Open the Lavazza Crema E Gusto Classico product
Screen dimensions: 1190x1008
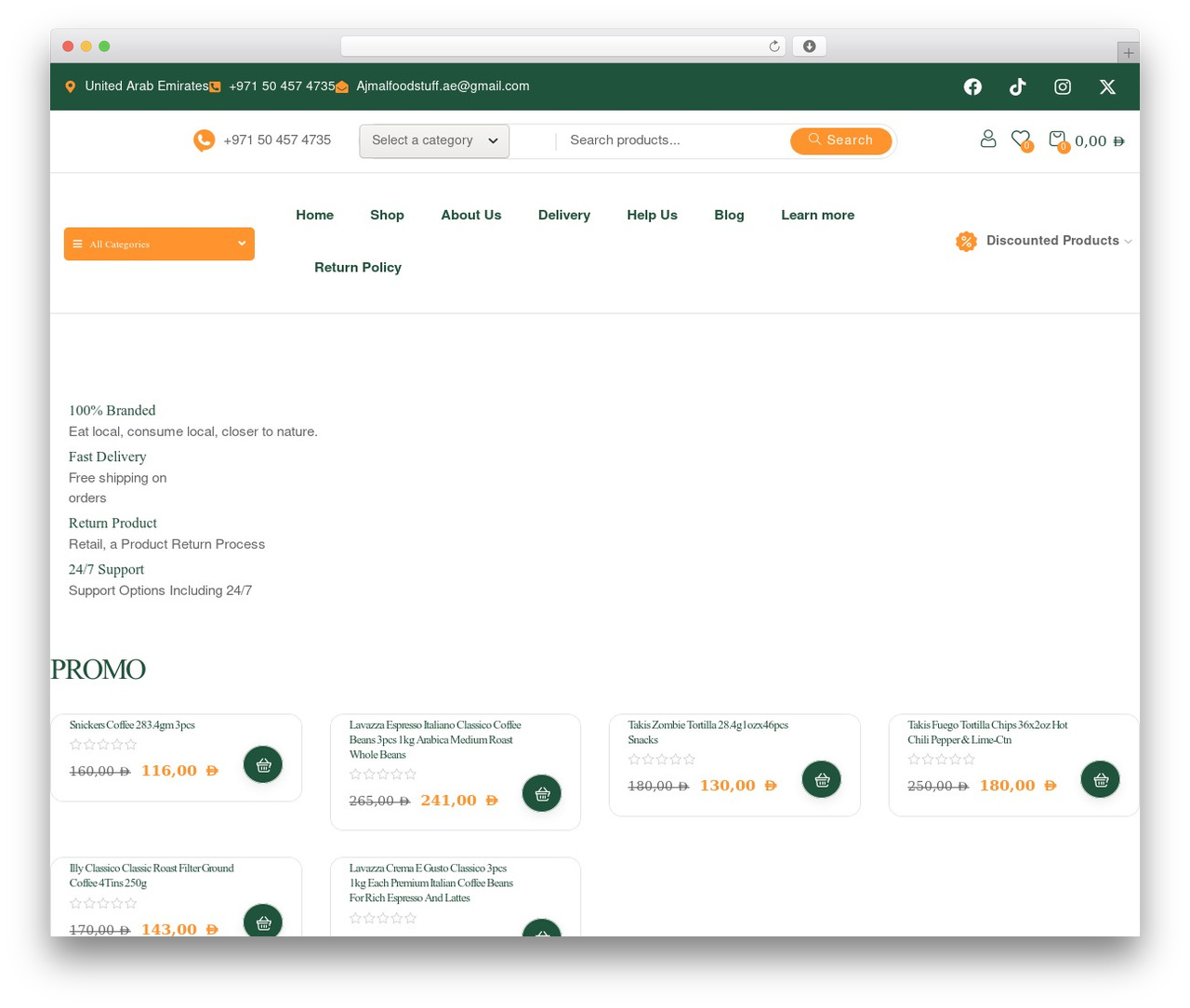[431, 883]
